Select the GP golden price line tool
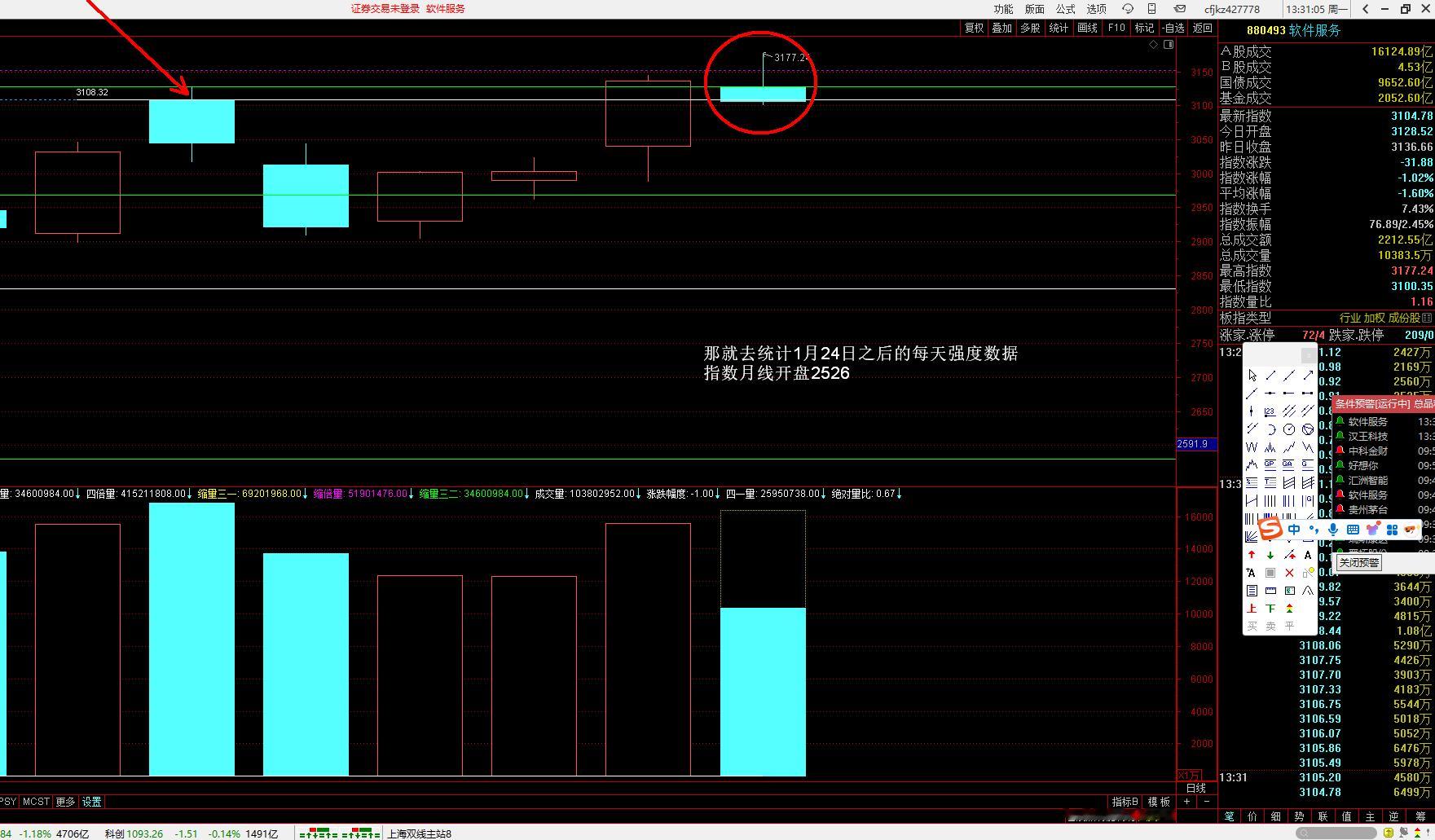 (1270, 464)
